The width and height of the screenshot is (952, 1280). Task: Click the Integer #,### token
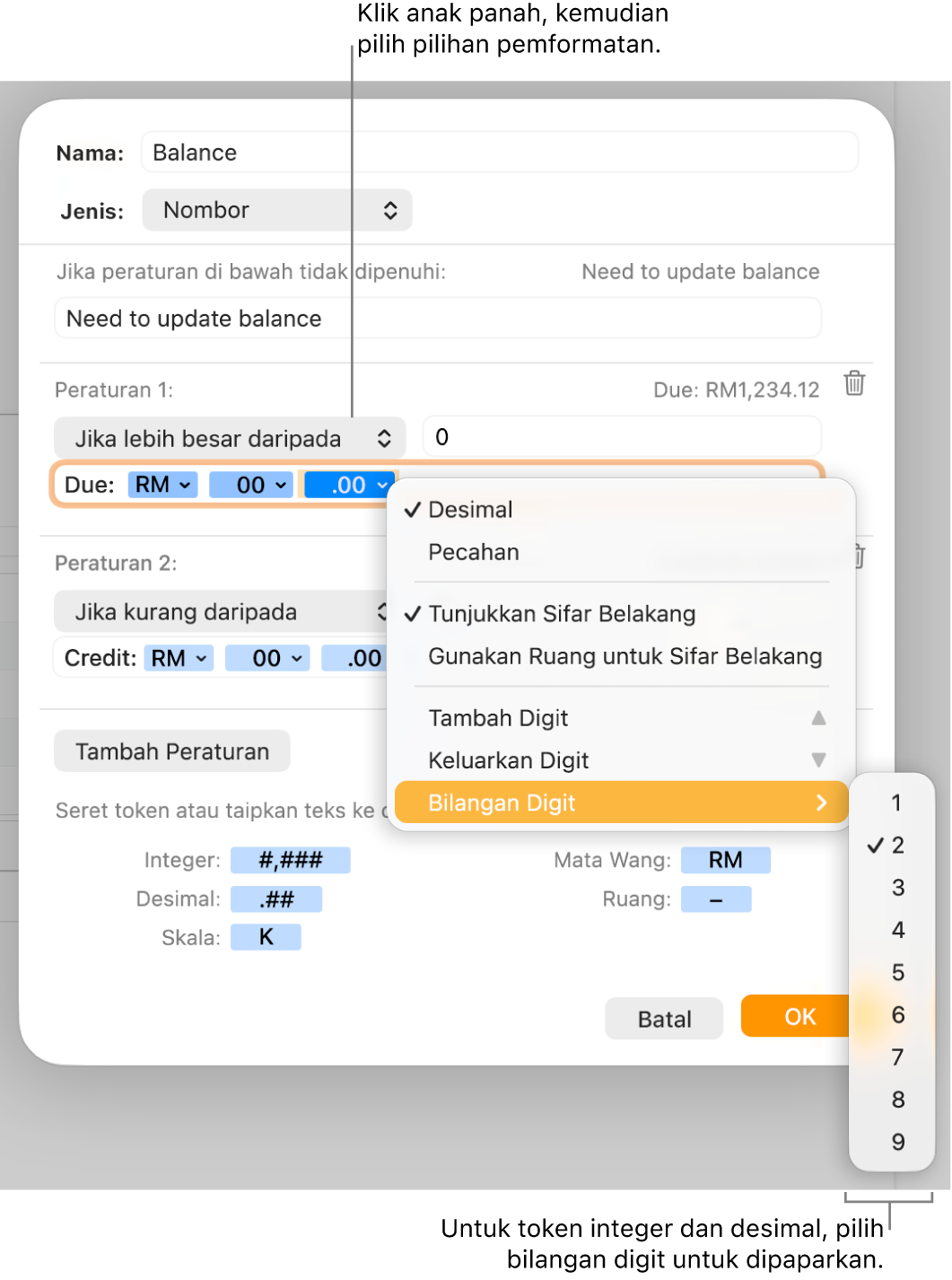coord(290,860)
